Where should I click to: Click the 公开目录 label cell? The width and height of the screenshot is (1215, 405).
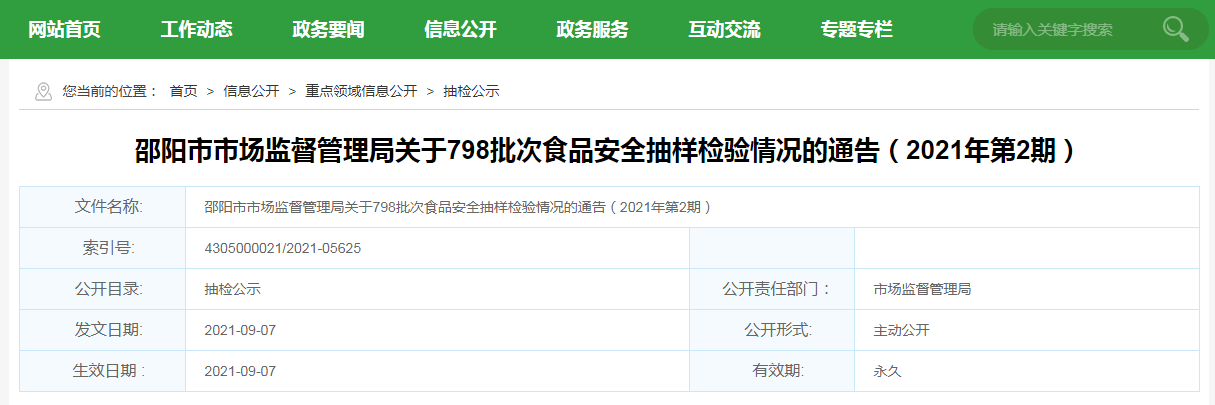(103, 289)
